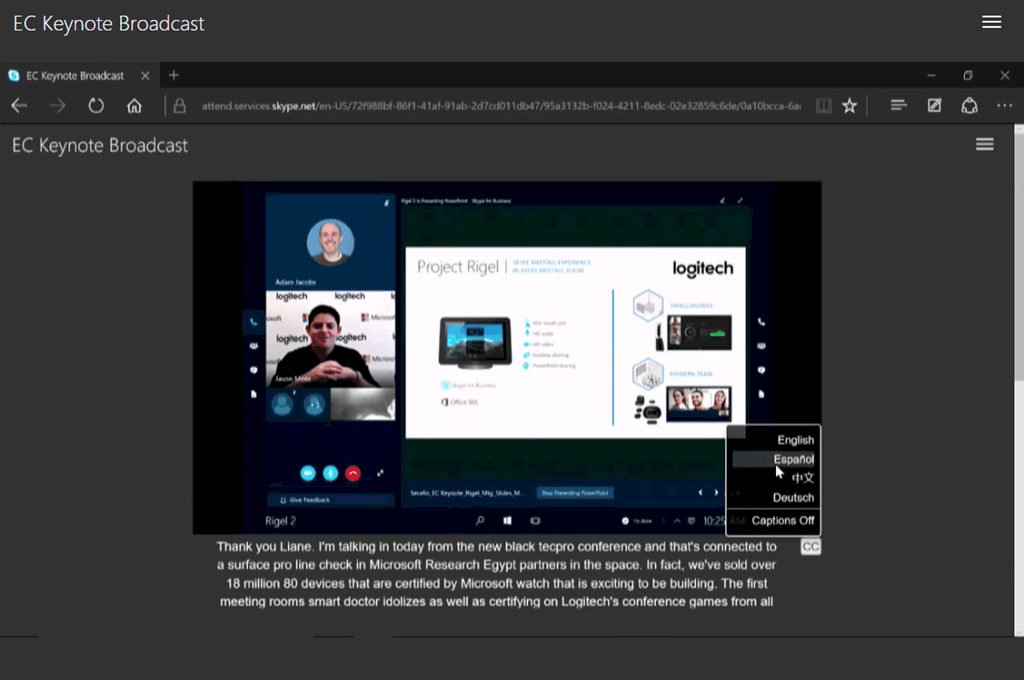The image size is (1024, 680).
Task: Open the browser More actions ellipsis
Action: click(x=1004, y=106)
